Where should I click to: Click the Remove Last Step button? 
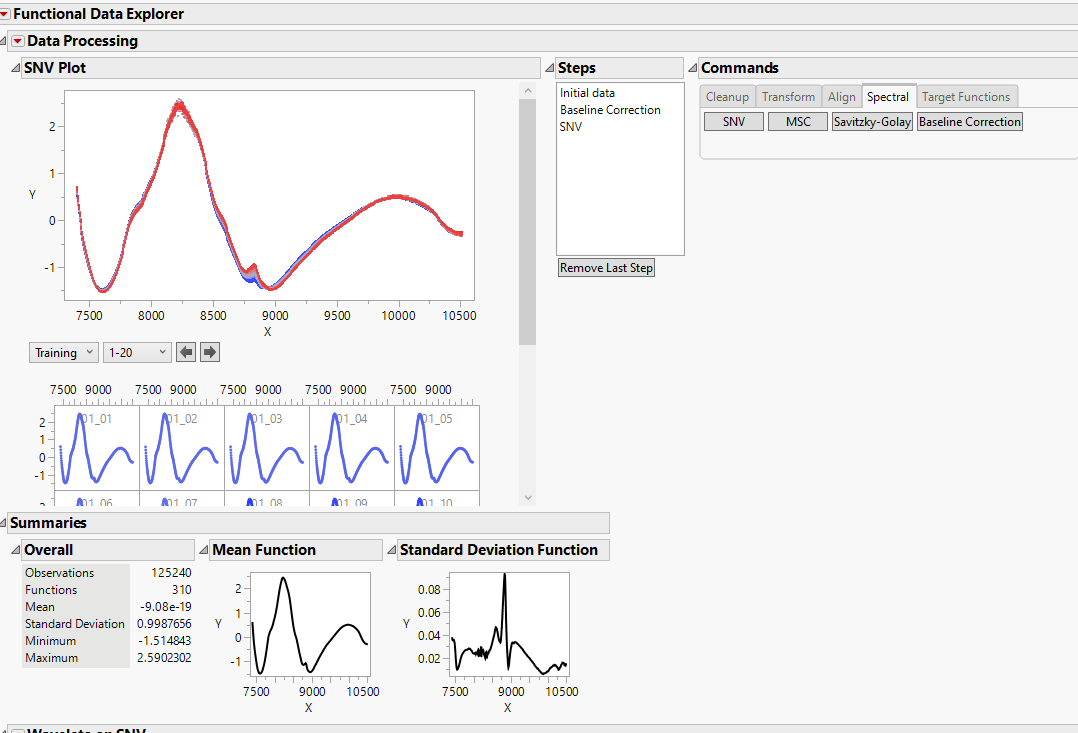click(x=606, y=267)
